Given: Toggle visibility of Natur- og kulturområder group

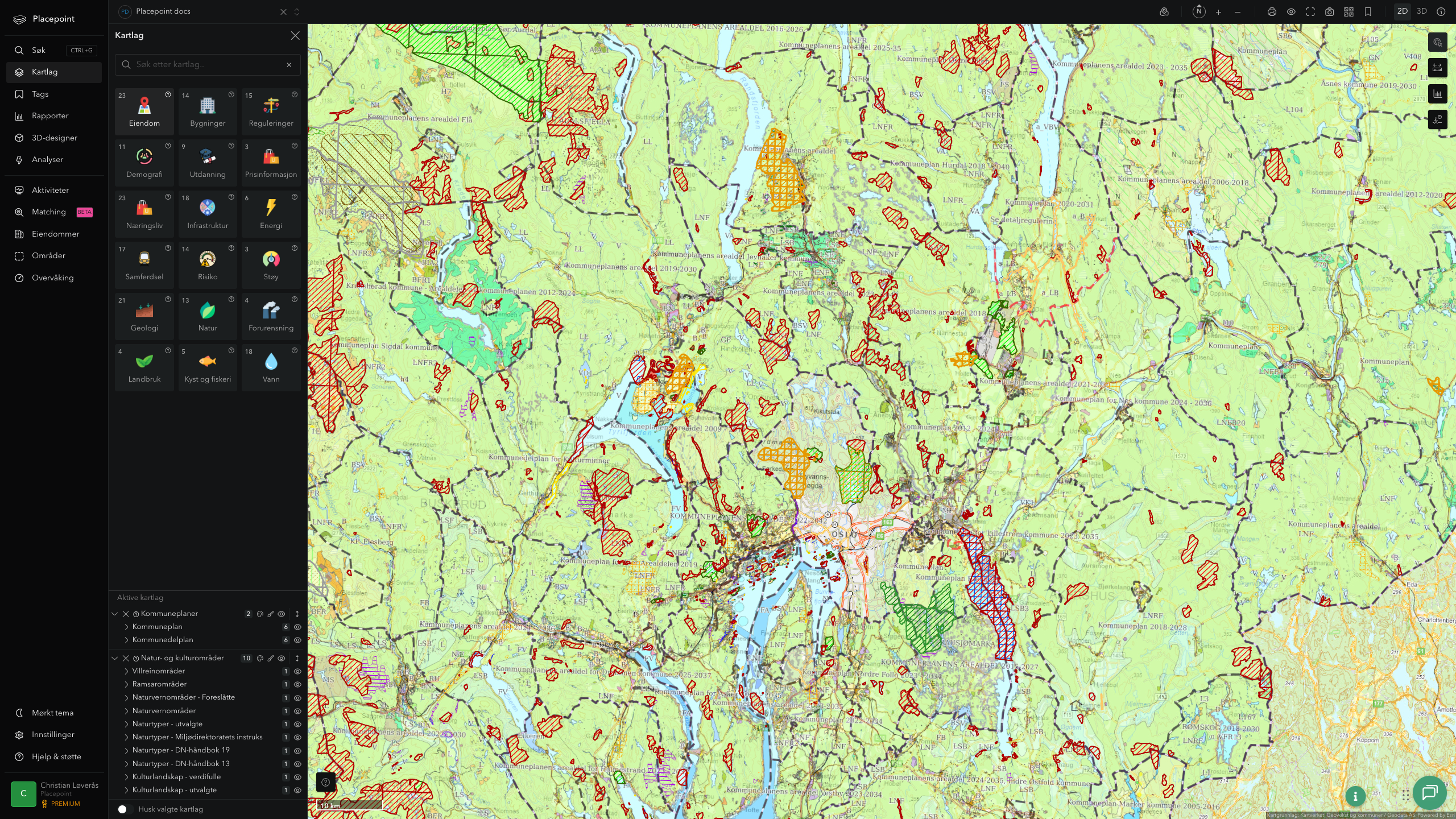Looking at the screenshot, I should (281, 658).
